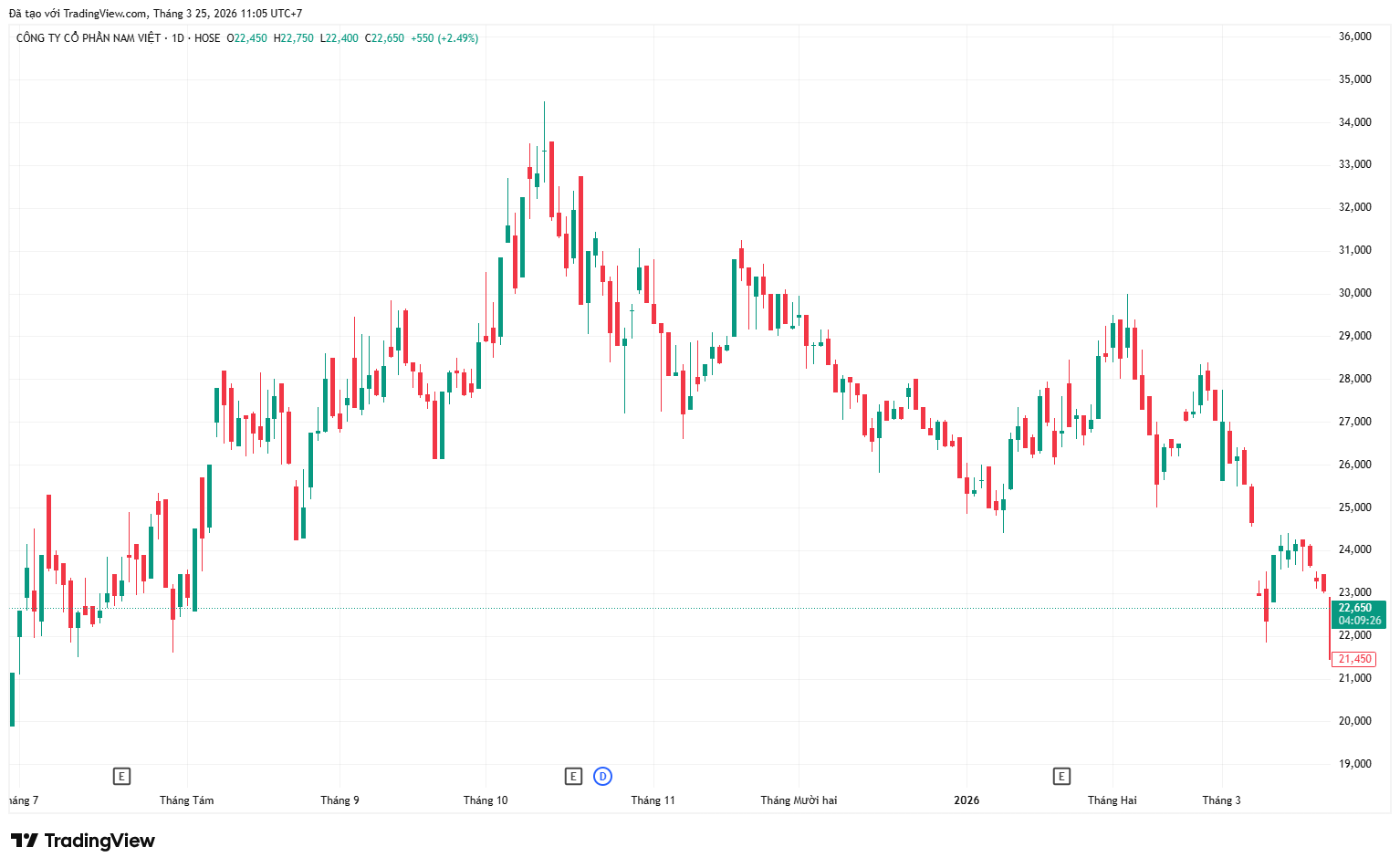Click the 2026 year label on time axis
1400x868 pixels.
click(x=966, y=800)
